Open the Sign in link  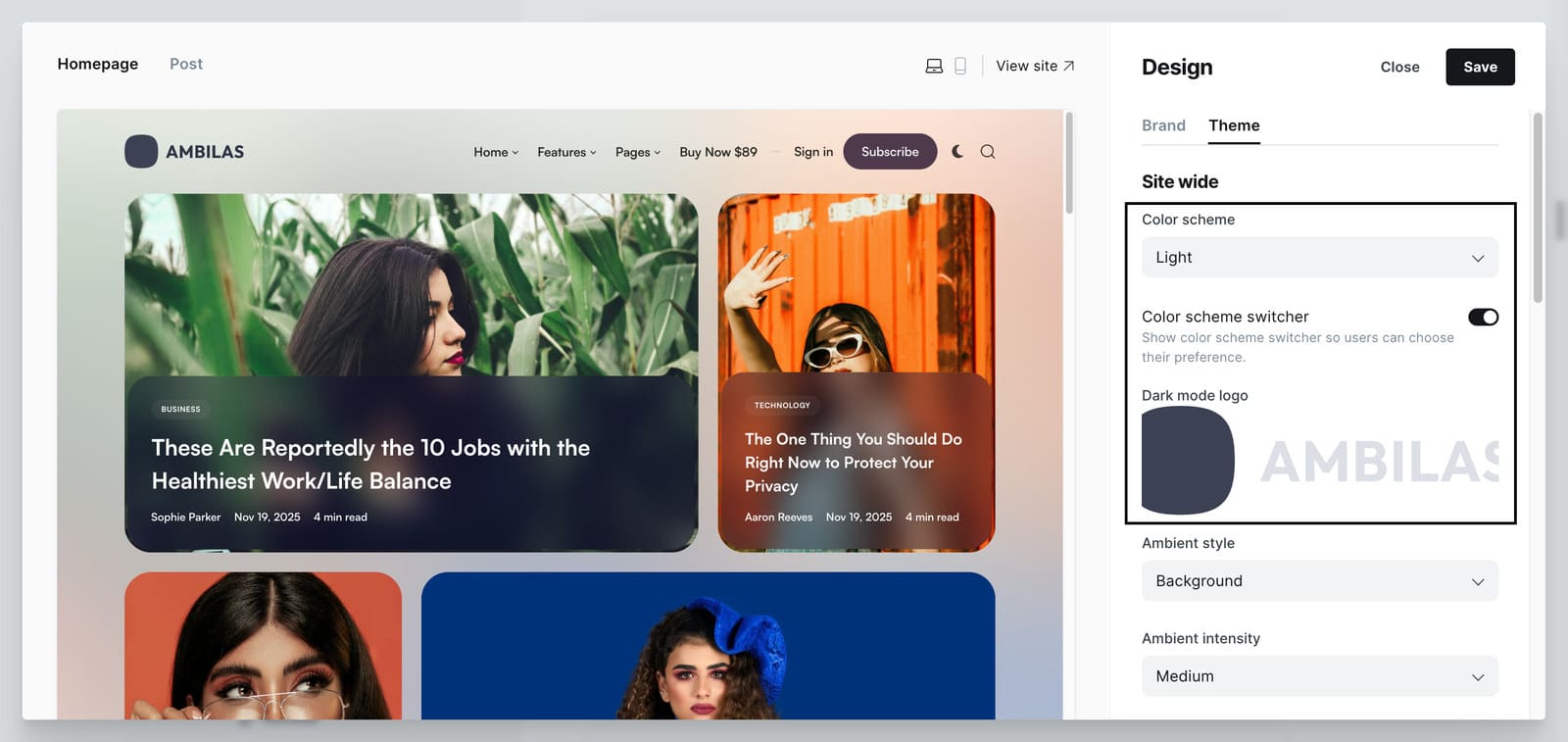813,152
